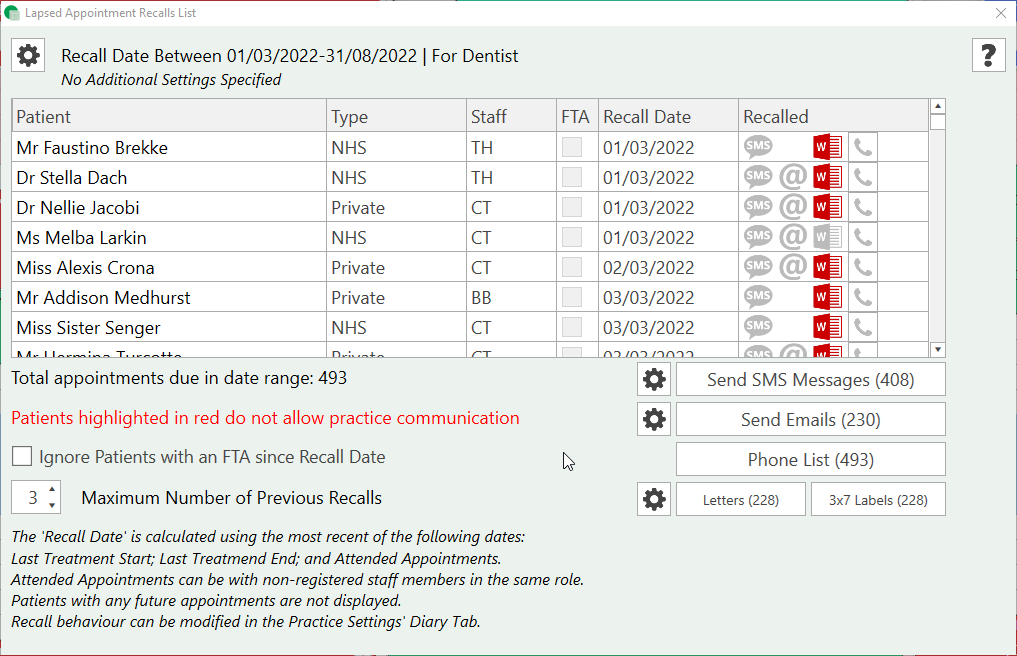The height and width of the screenshot is (656, 1017).
Task: Open SMS message settings gear
Action: 654,380
